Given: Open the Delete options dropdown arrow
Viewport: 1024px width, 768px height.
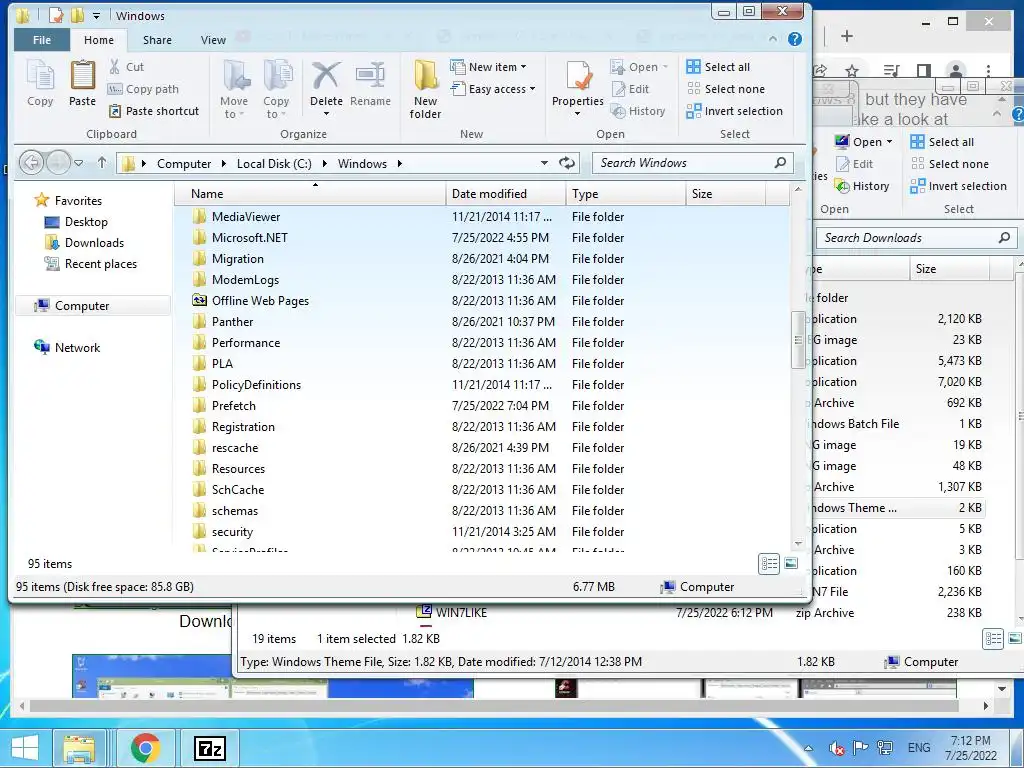Looking at the screenshot, I should (326, 114).
